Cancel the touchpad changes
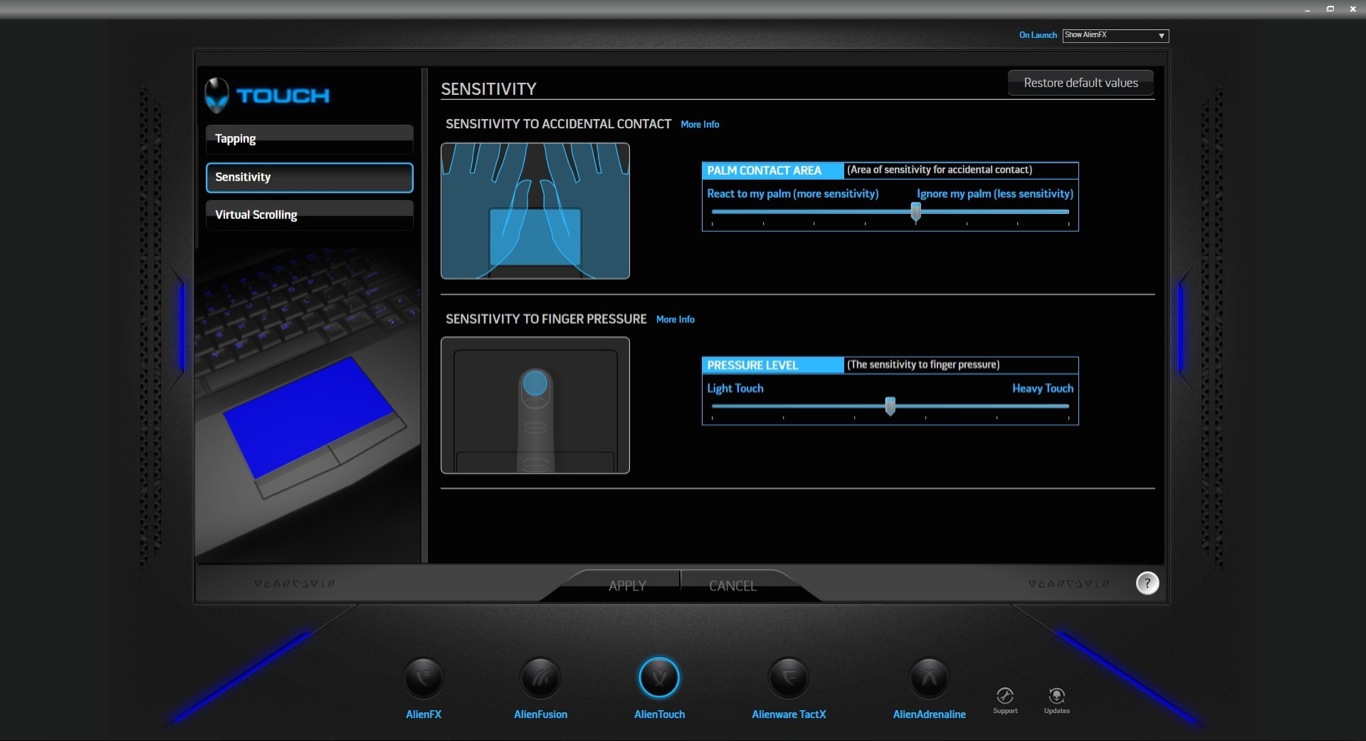1366x741 pixels. point(733,586)
